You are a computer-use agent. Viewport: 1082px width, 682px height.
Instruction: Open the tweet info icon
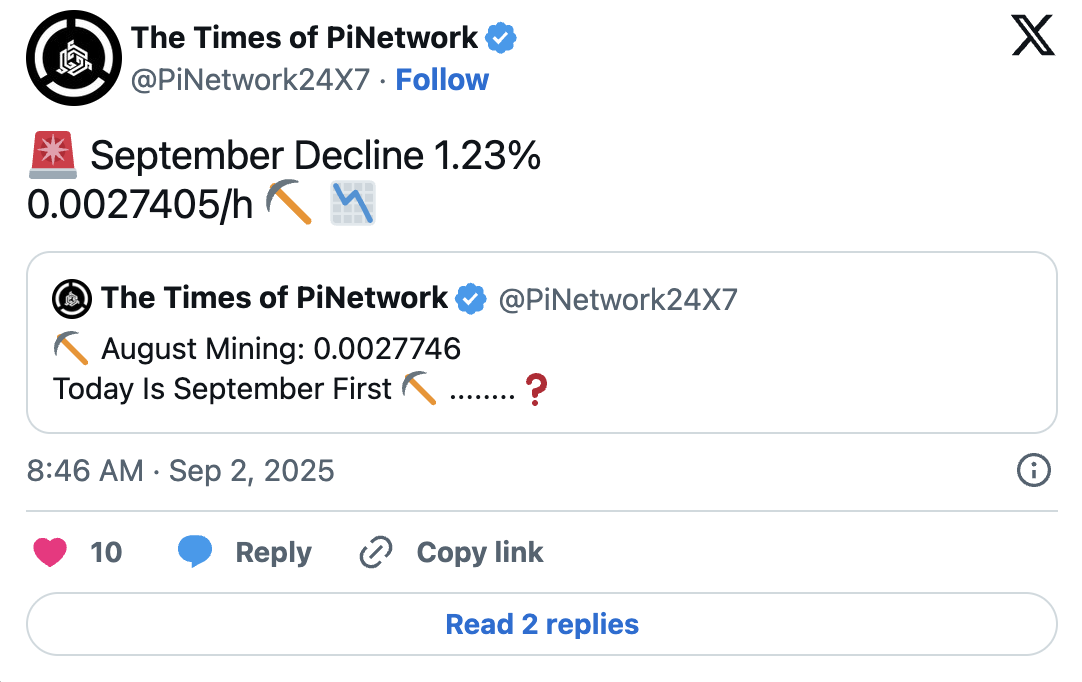coord(1033,470)
